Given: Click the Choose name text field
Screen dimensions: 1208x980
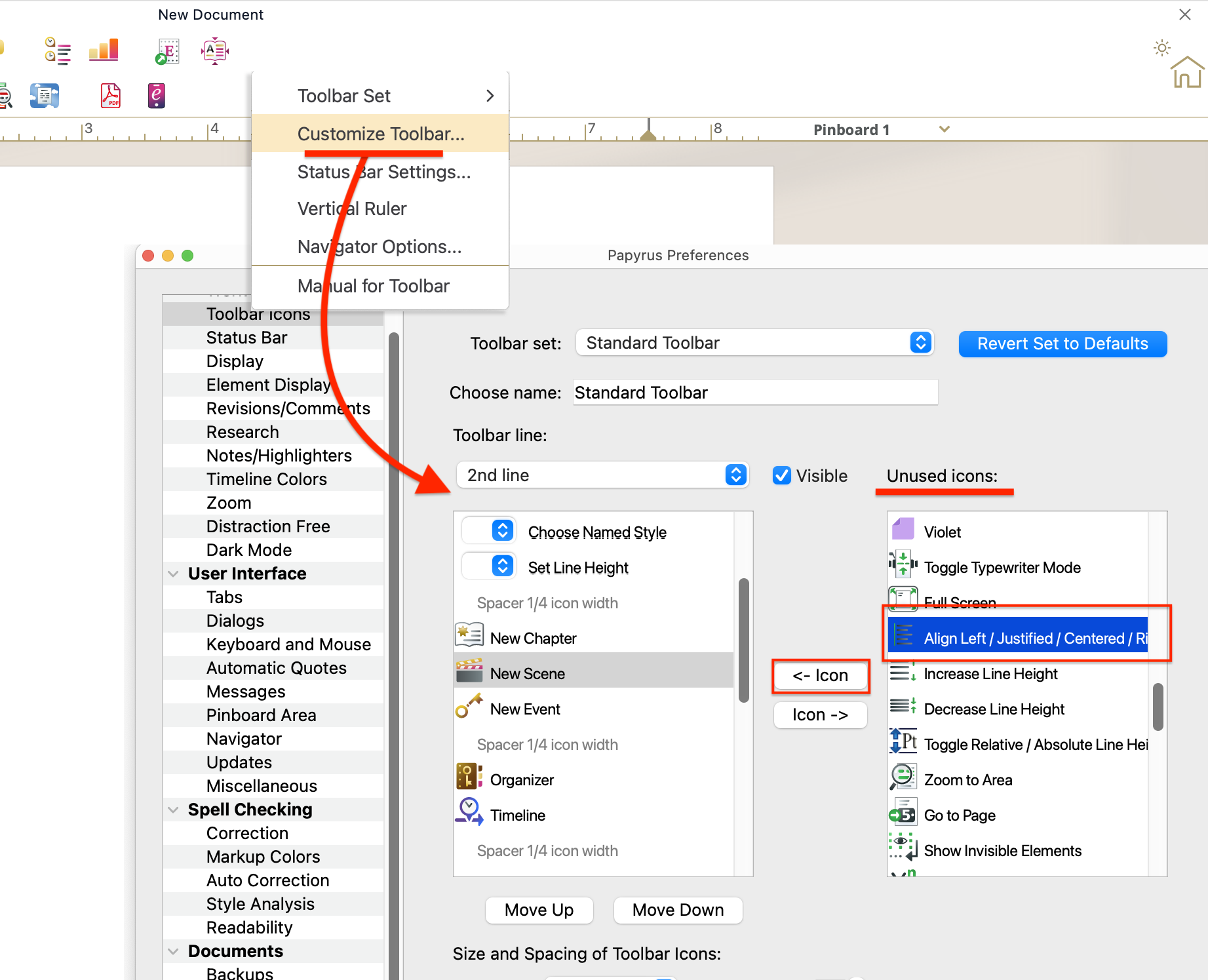Looking at the screenshot, I should tap(754, 393).
